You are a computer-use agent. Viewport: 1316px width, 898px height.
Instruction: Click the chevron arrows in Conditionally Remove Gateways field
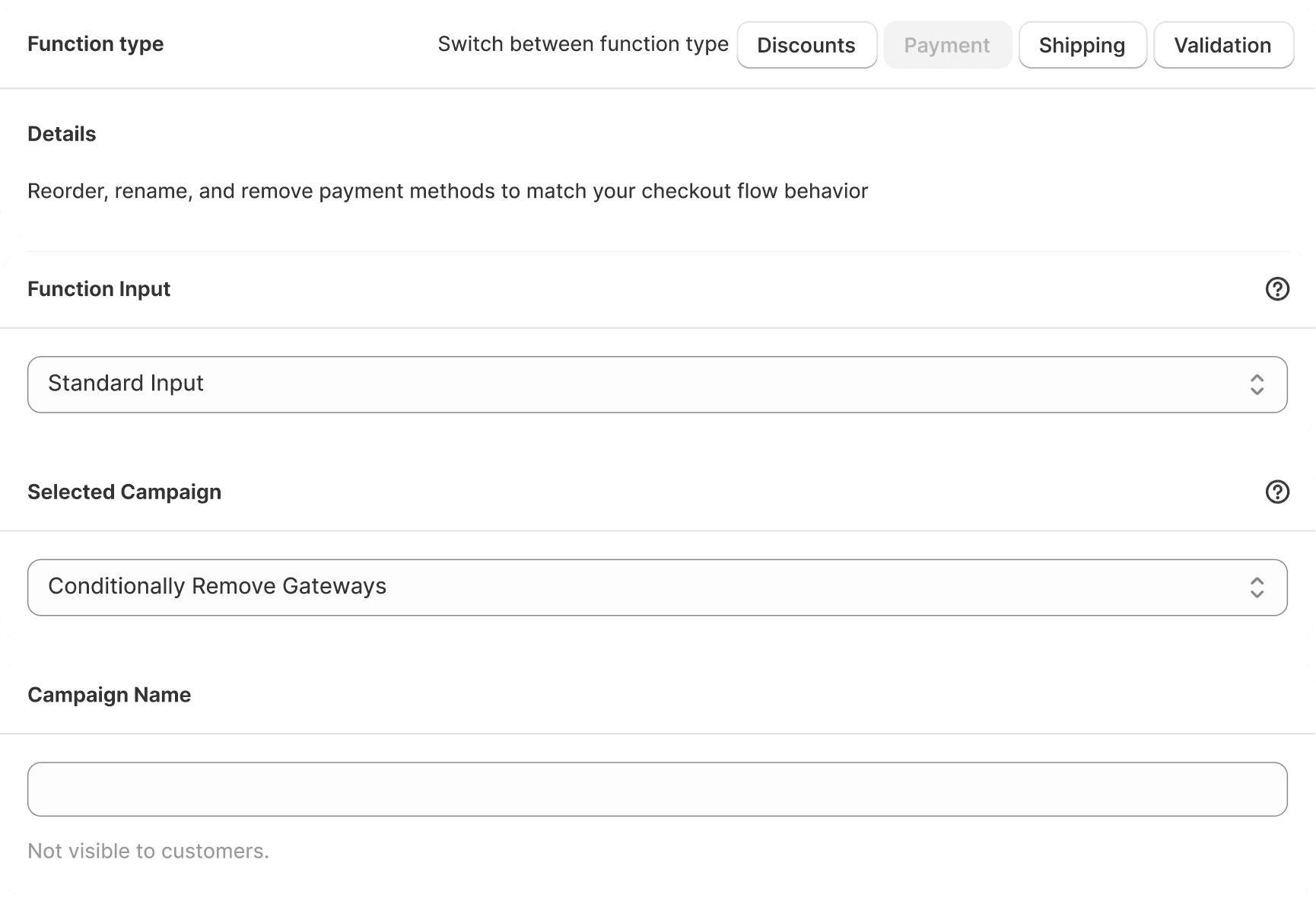pyautogui.click(x=1257, y=588)
